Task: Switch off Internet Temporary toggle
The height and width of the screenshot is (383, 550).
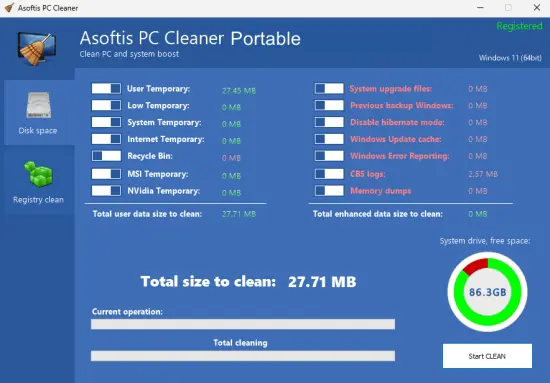Action: (106, 139)
